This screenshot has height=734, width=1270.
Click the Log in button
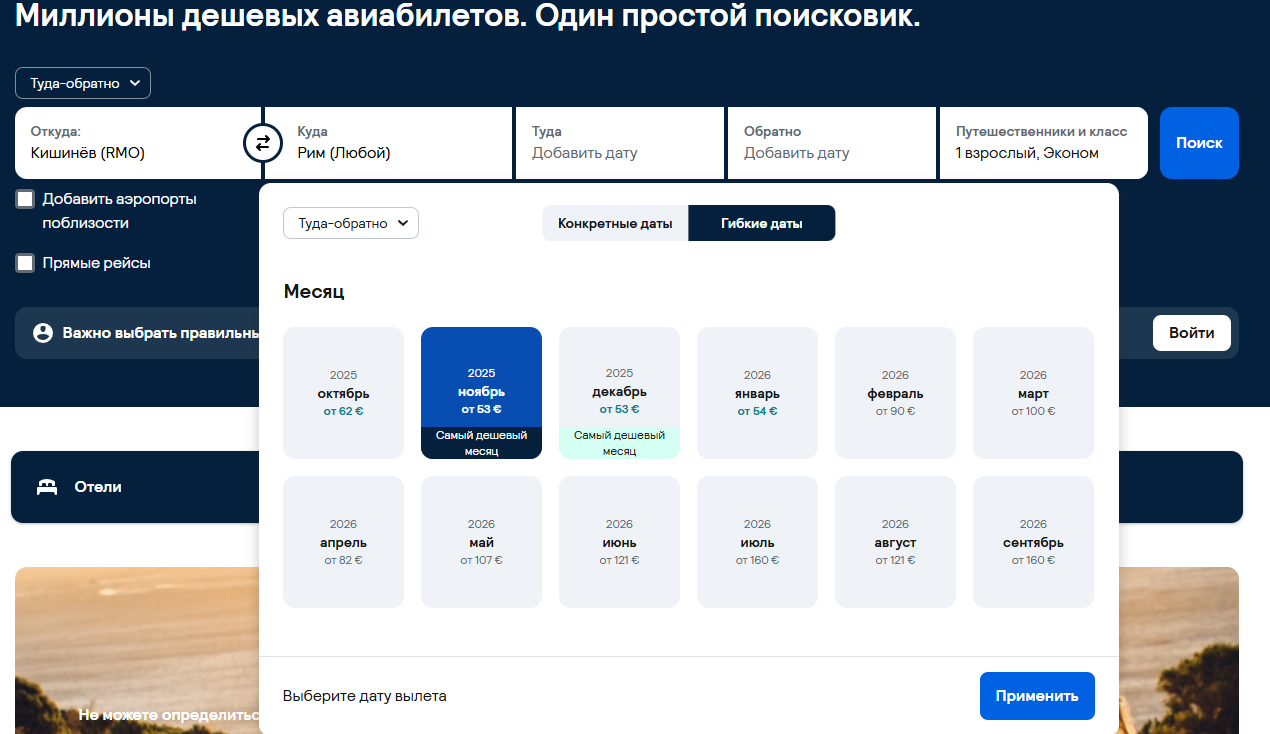1189,333
